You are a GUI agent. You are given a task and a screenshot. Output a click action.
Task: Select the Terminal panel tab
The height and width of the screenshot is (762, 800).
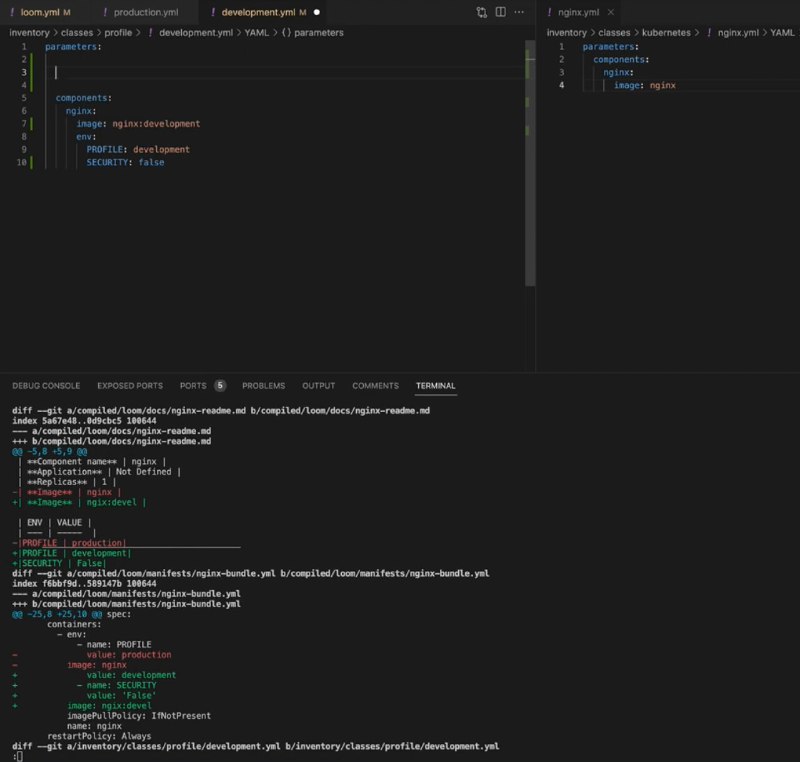[435, 386]
